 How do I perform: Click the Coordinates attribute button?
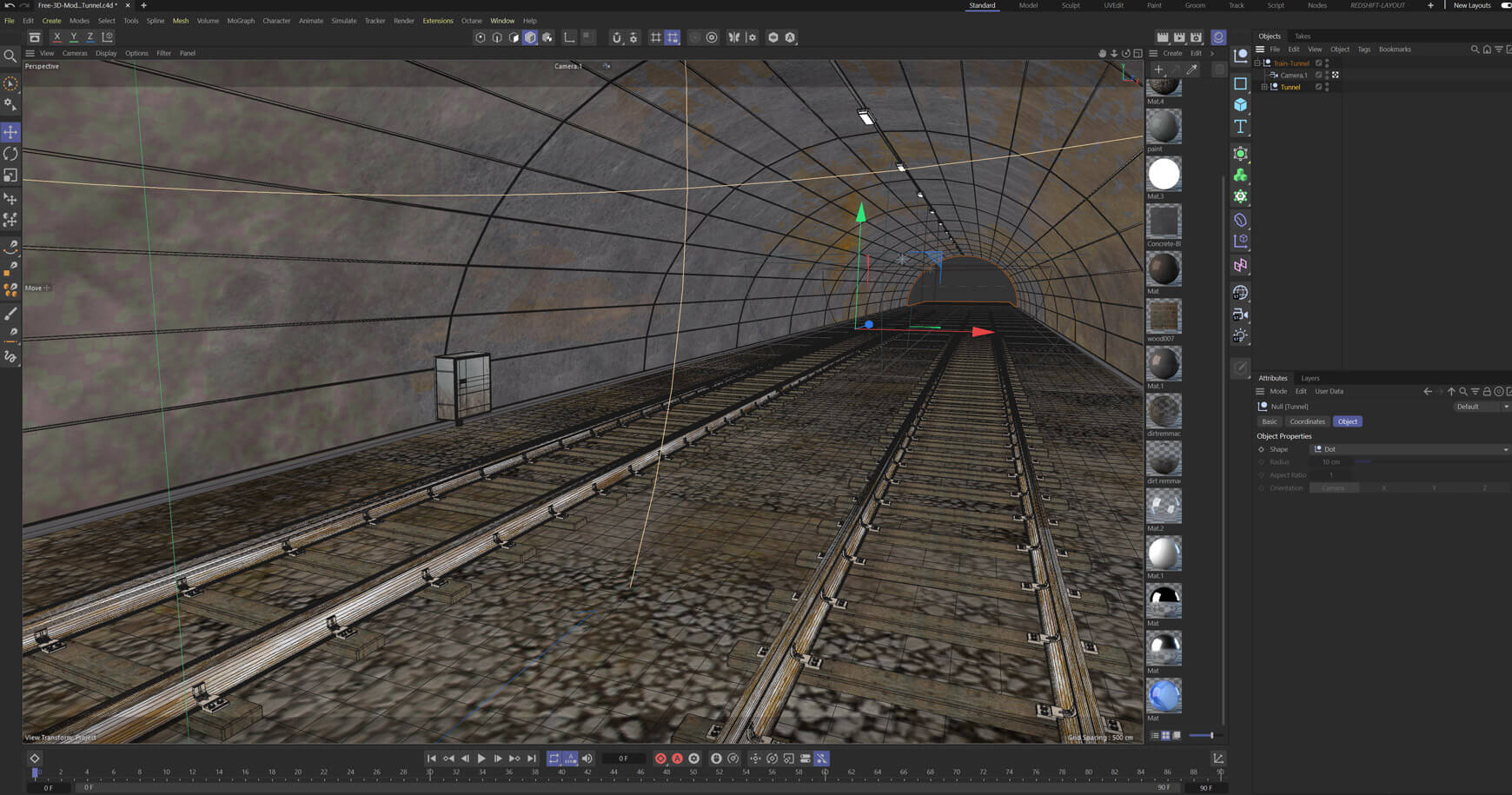tap(1307, 421)
